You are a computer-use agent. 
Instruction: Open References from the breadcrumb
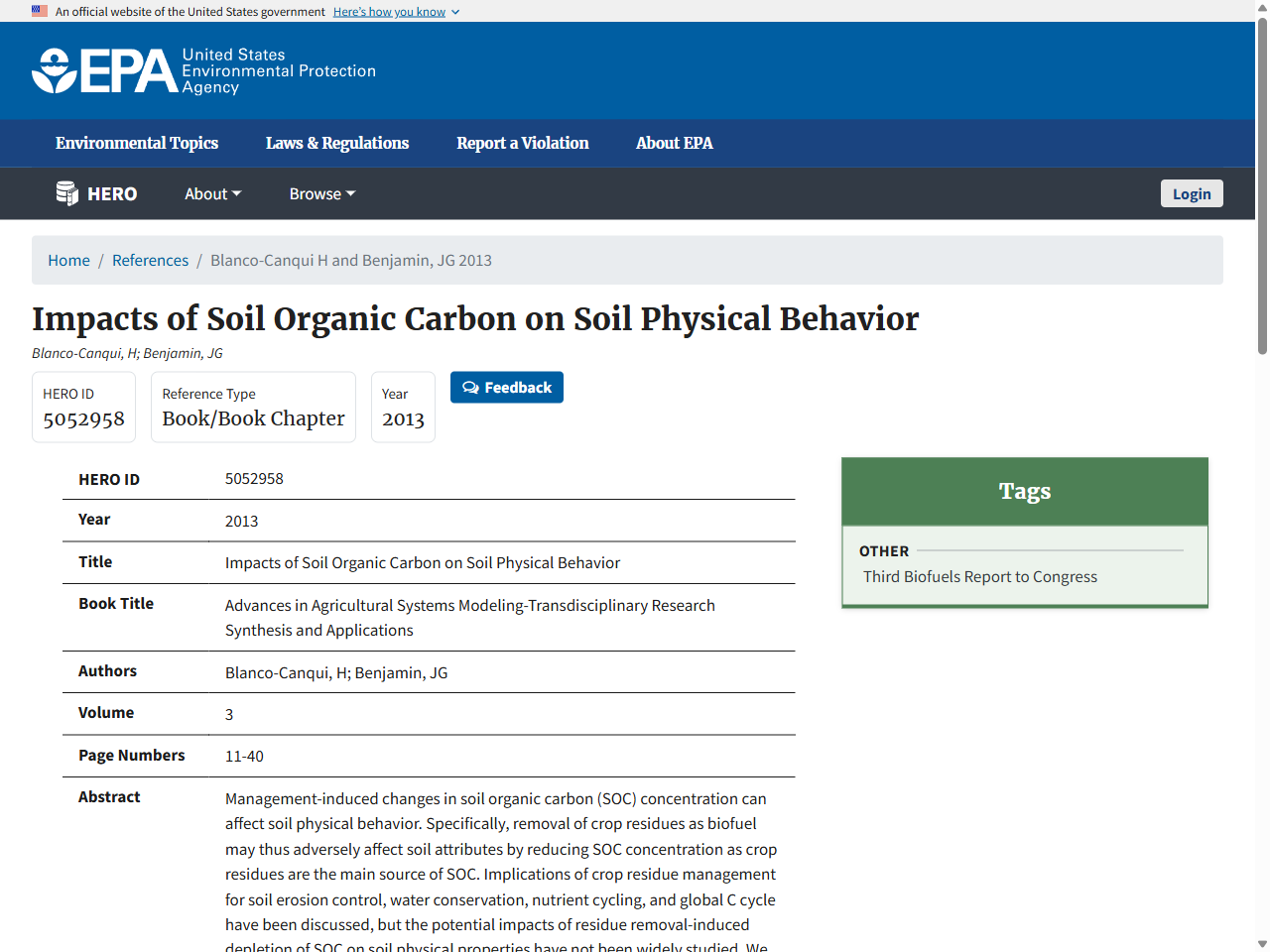tap(150, 260)
